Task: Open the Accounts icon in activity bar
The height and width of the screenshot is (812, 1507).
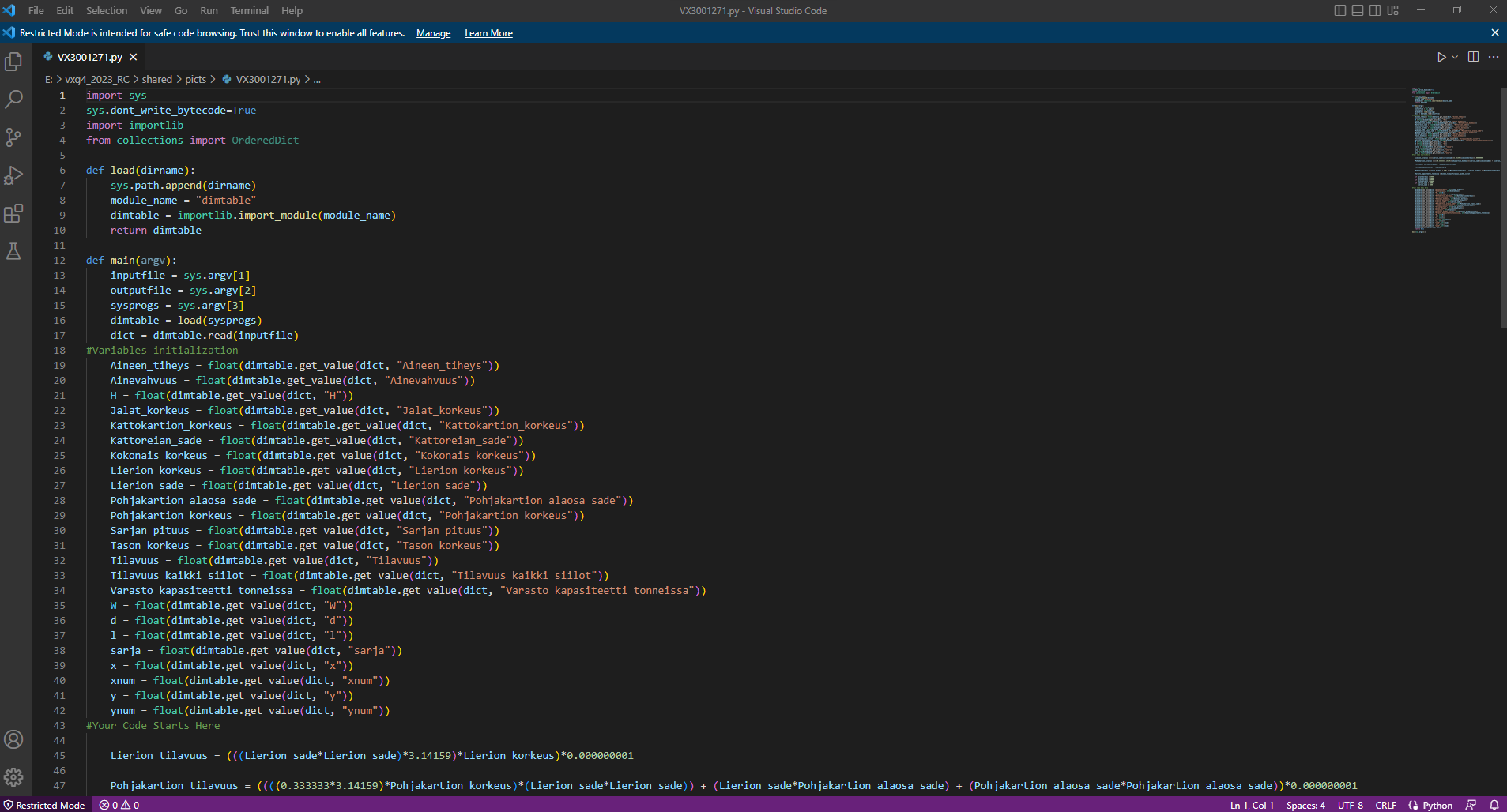Action: coord(13,739)
